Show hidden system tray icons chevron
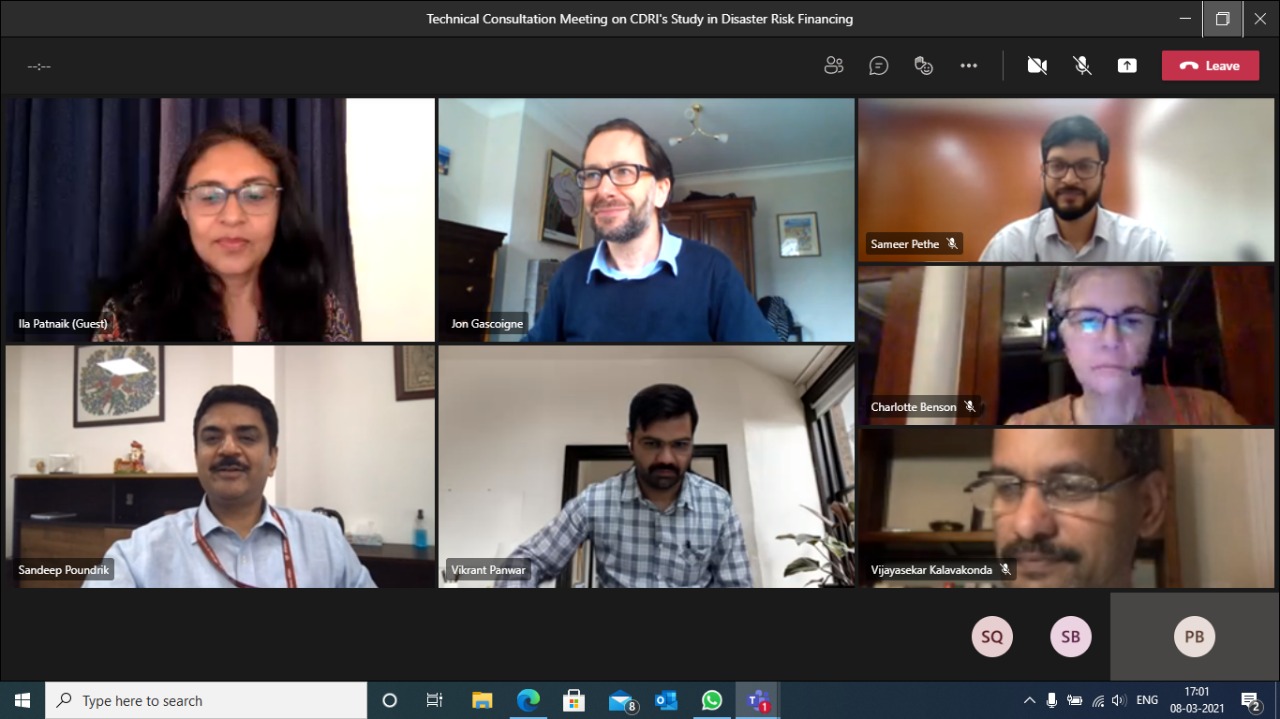 click(1029, 700)
